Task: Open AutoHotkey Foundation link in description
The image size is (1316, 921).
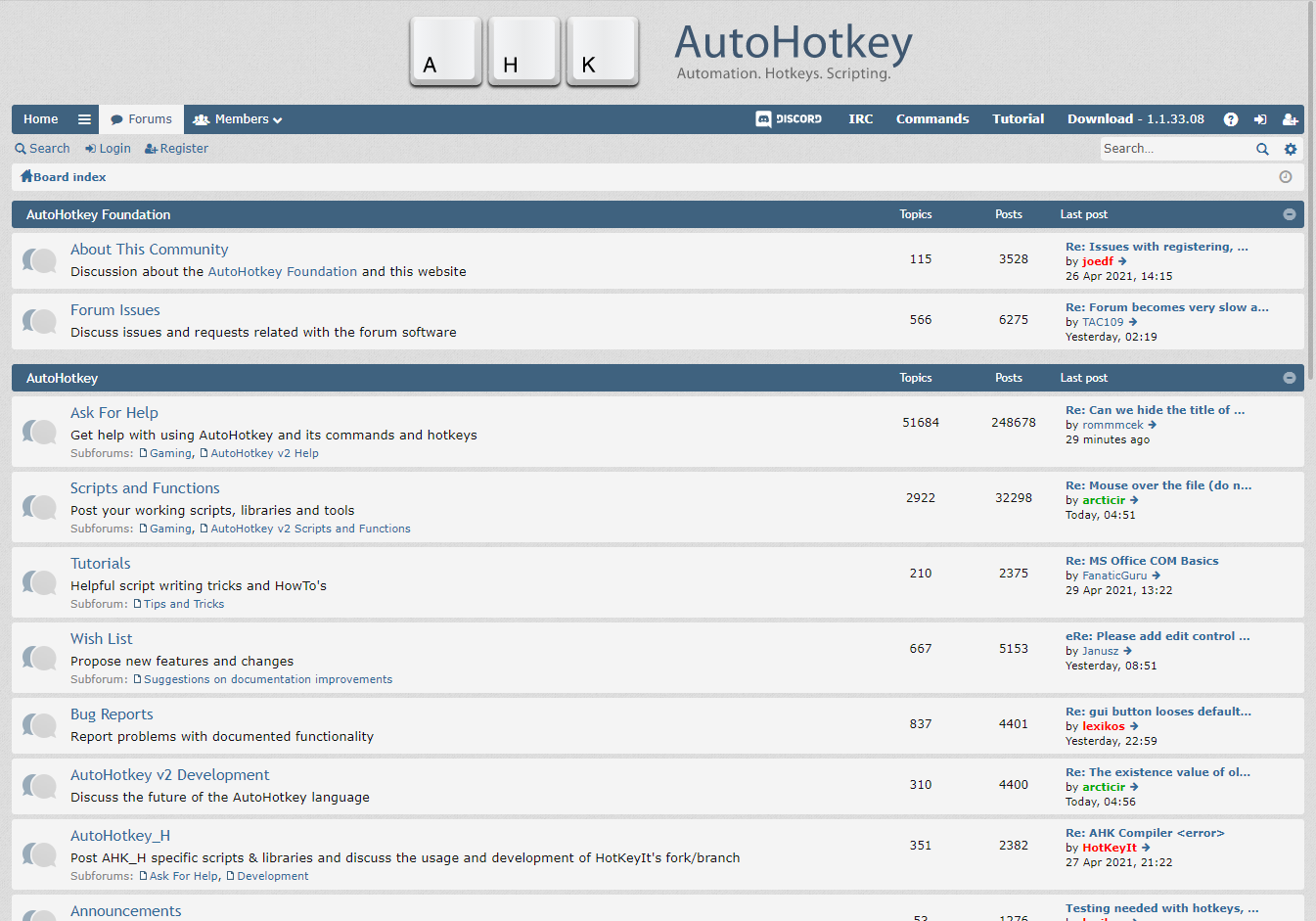Action: (283, 272)
